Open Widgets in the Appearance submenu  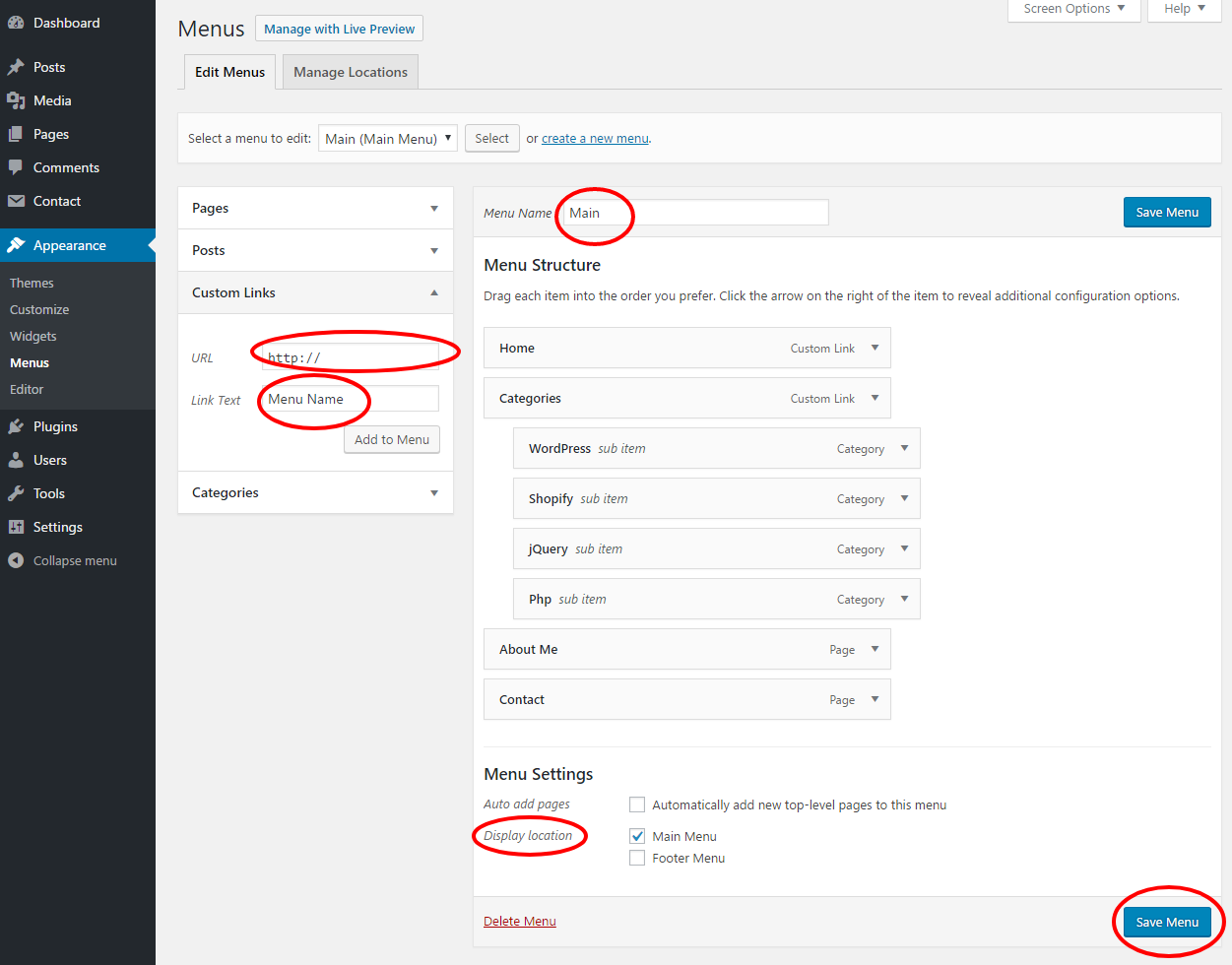point(33,336)
